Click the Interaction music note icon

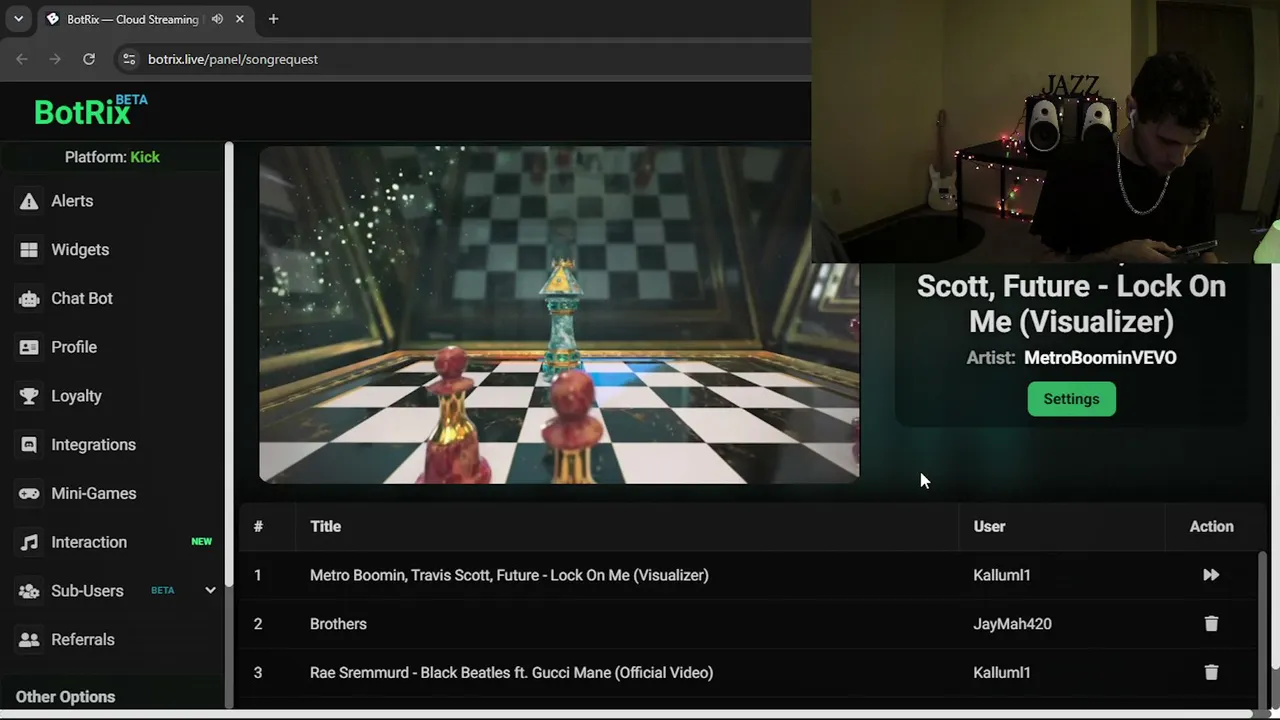tap(29, 542)
